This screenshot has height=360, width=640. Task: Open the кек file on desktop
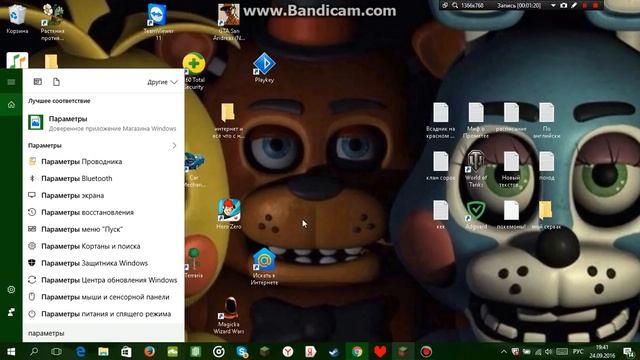(x=440, y=215)
